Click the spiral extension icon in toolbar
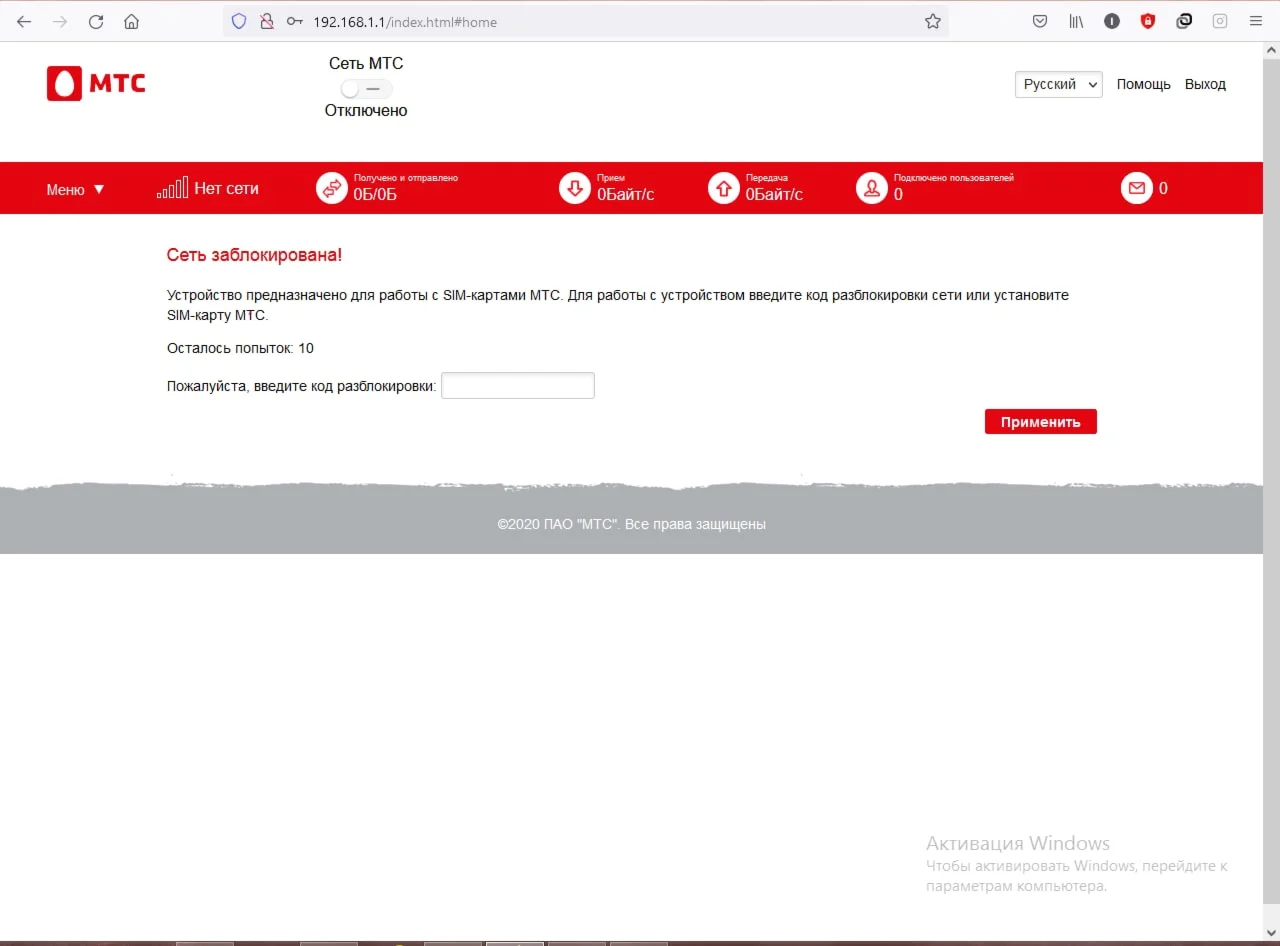The height and width of the screenshot is (946, 1280). point(1184,21)
